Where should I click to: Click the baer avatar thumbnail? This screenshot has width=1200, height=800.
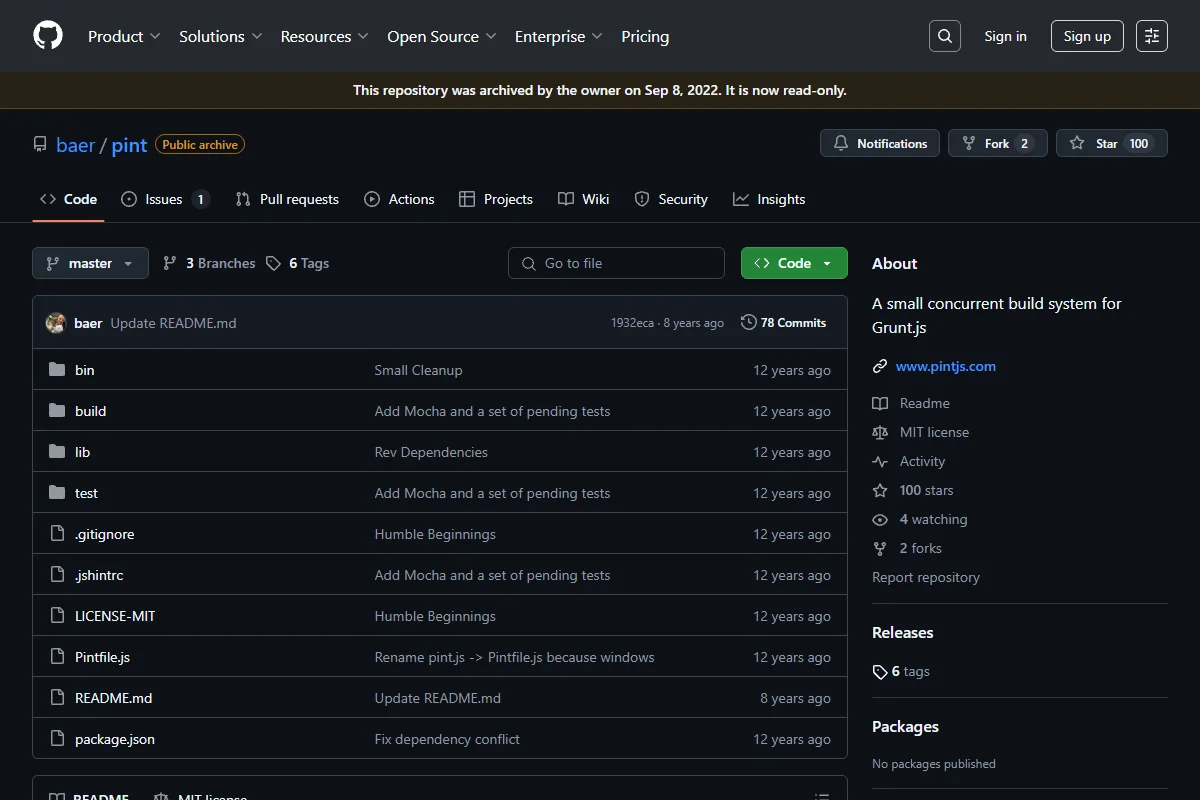click(x=56, y=323)
